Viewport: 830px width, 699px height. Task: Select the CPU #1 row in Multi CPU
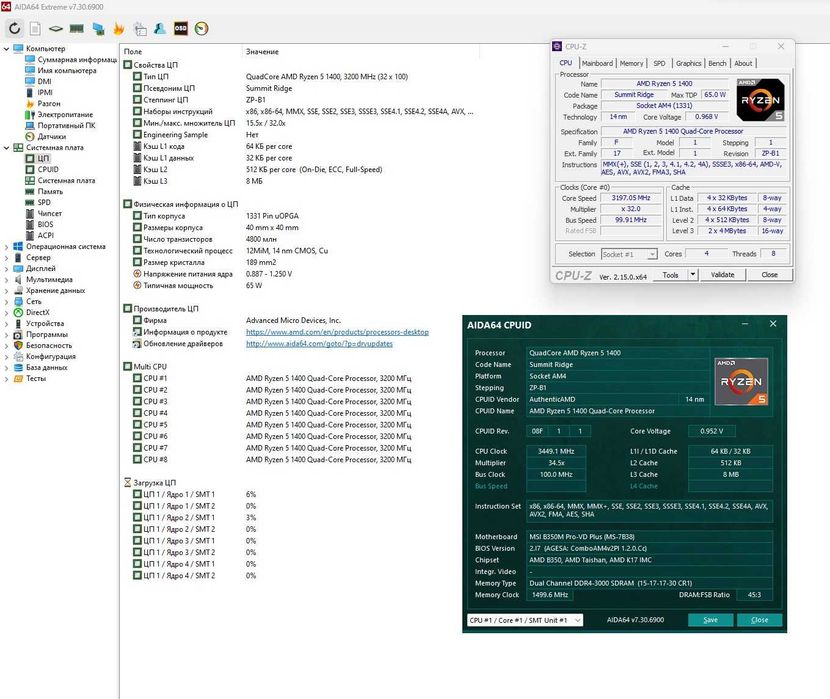pos(302,378)
